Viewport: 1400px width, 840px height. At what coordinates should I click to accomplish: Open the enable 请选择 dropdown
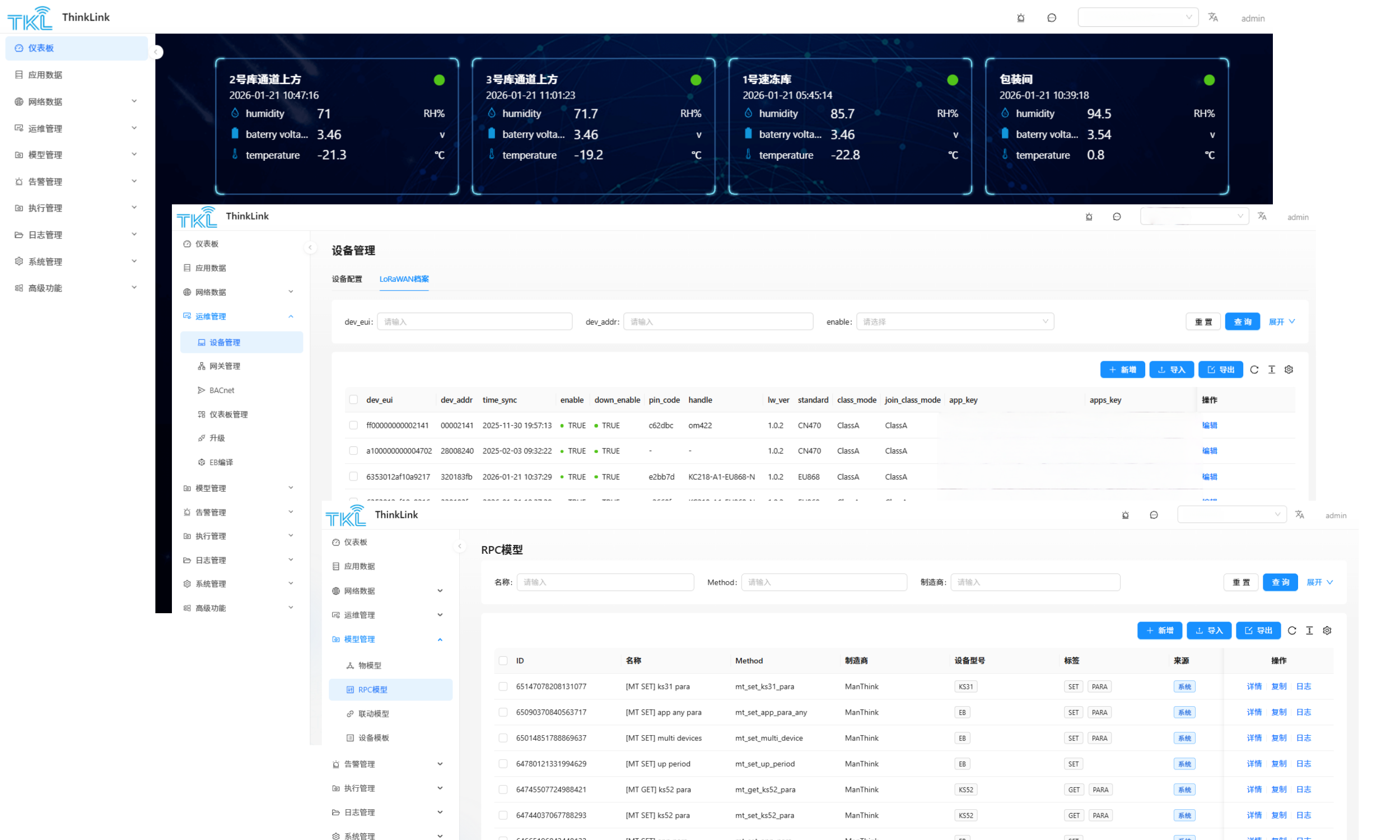(x=955, y=321)
